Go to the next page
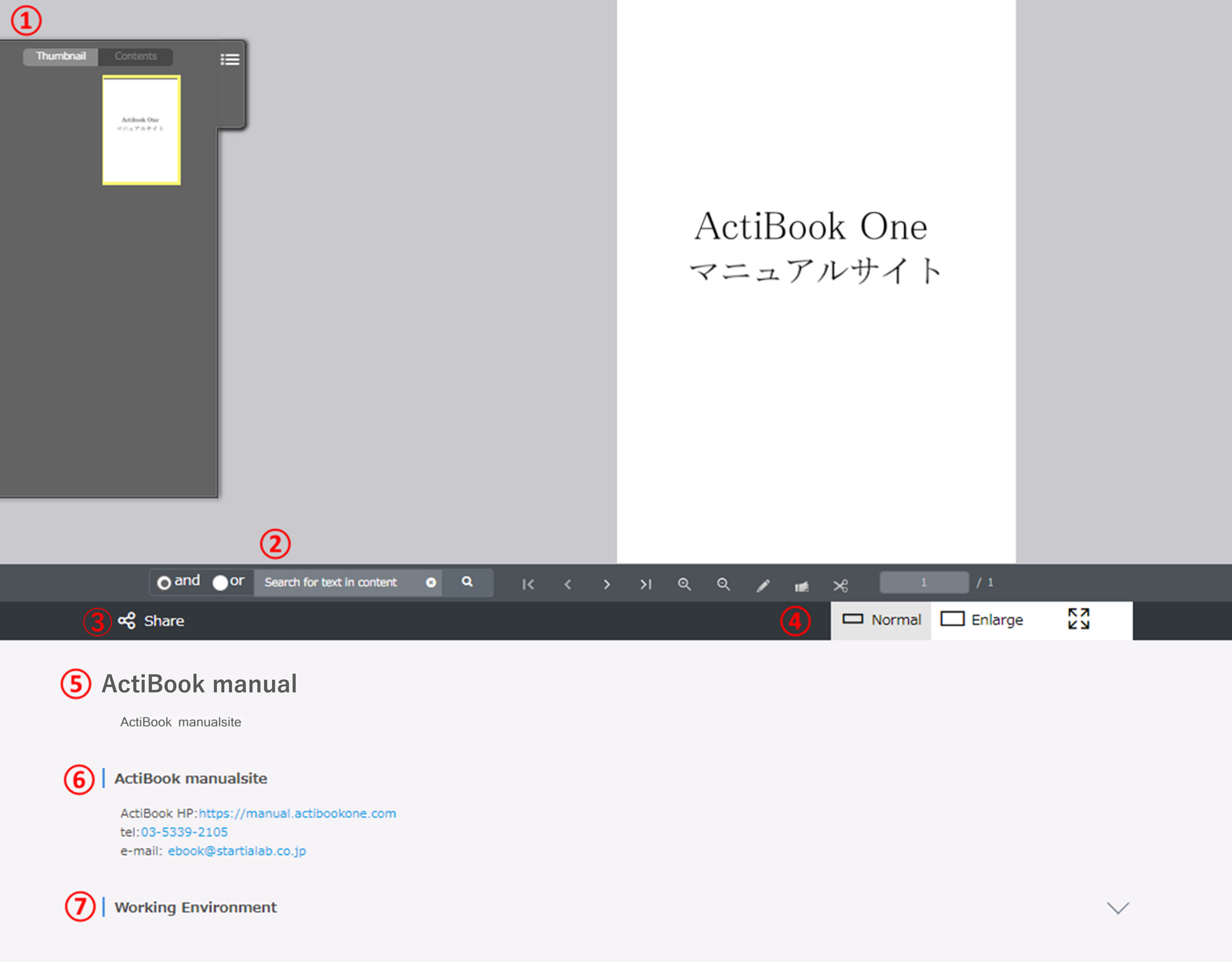1232x962 pixels. click(606, 584)
